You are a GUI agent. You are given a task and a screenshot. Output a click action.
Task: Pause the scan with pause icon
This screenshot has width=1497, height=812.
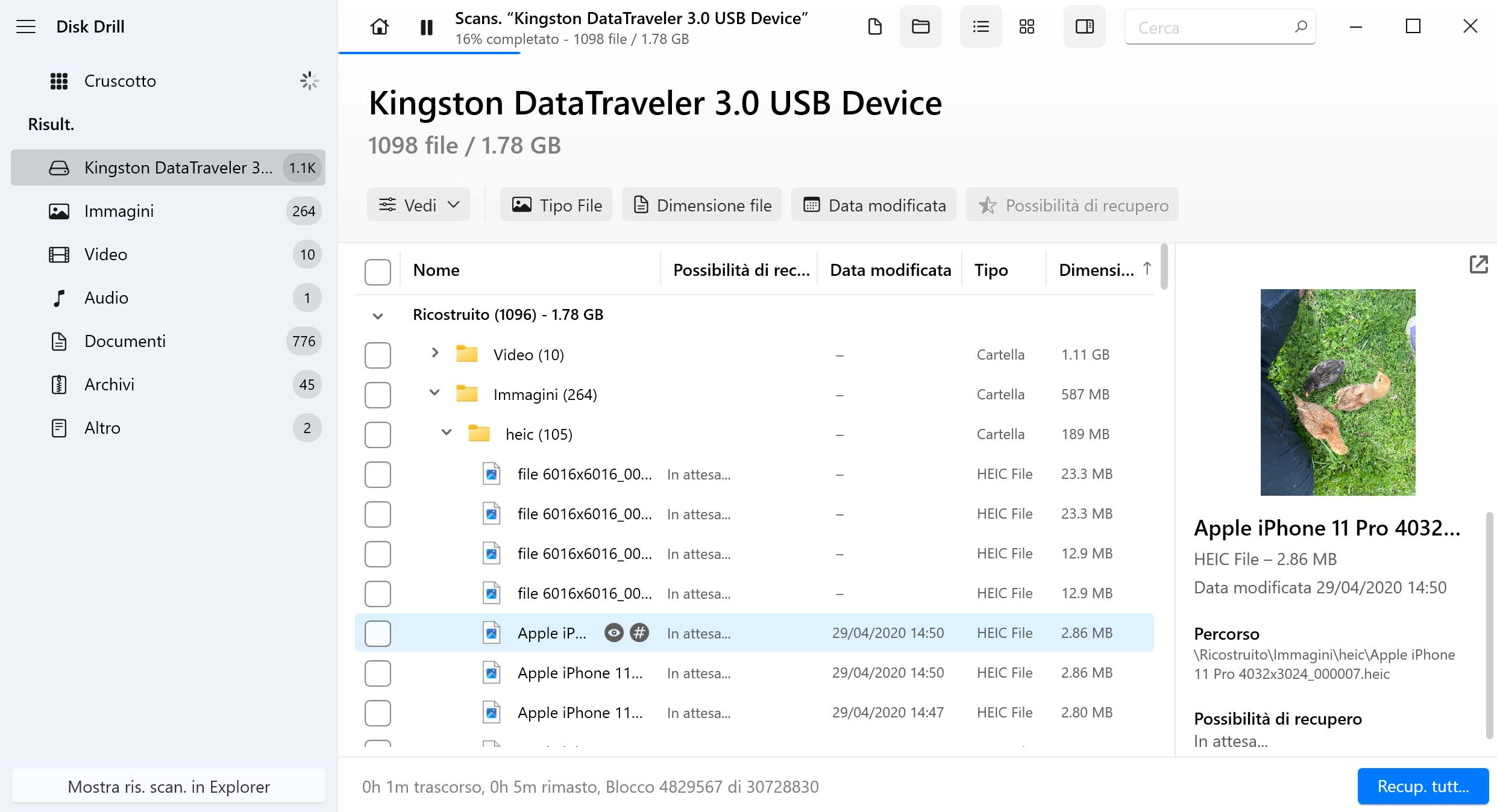point(426,27)
